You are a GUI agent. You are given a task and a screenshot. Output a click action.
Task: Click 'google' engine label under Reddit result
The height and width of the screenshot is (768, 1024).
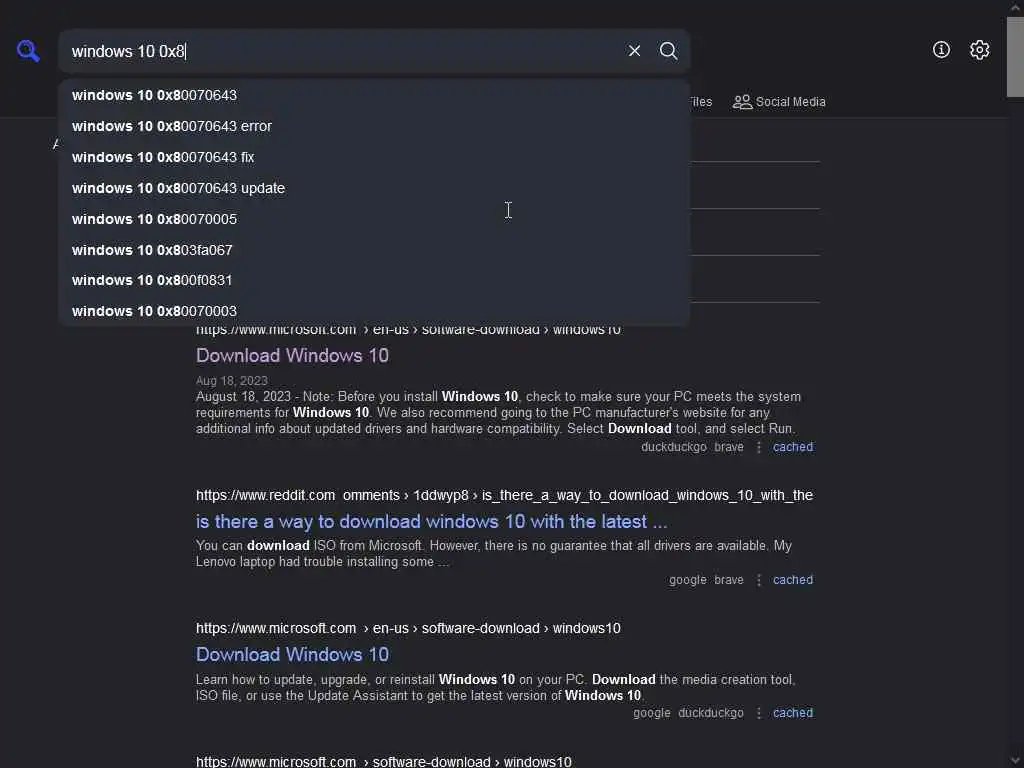point(688,580)
